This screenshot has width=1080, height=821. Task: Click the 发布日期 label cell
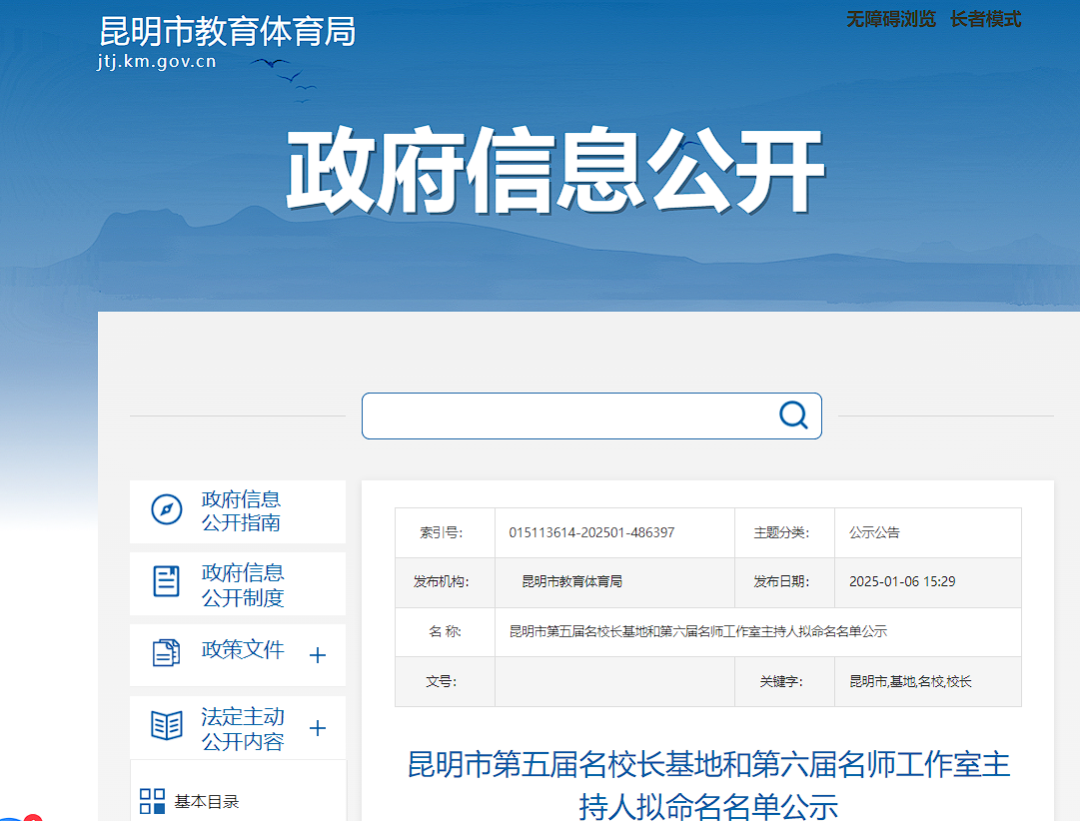tap(784, 582)
